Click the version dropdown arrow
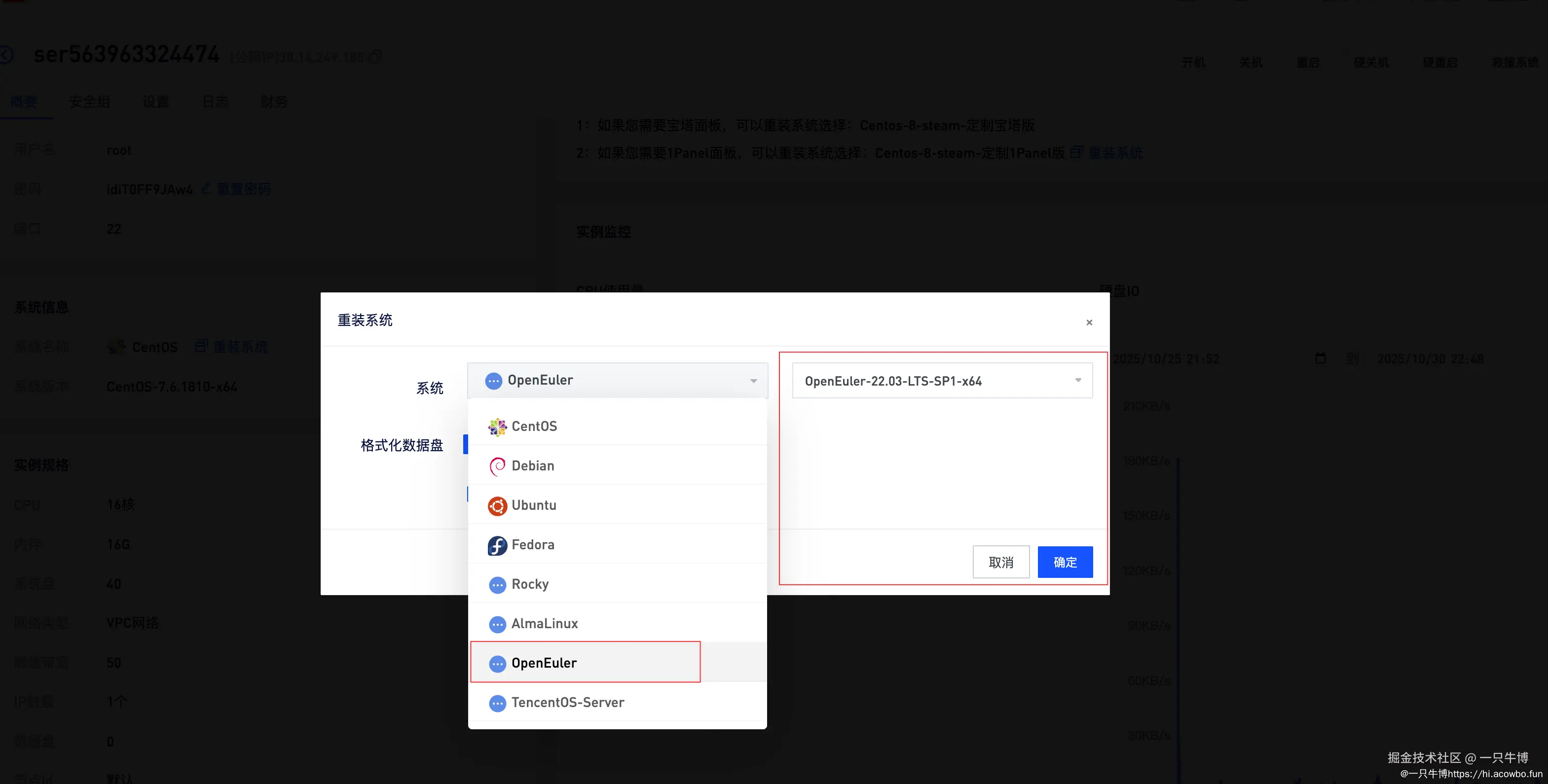 1077,380
